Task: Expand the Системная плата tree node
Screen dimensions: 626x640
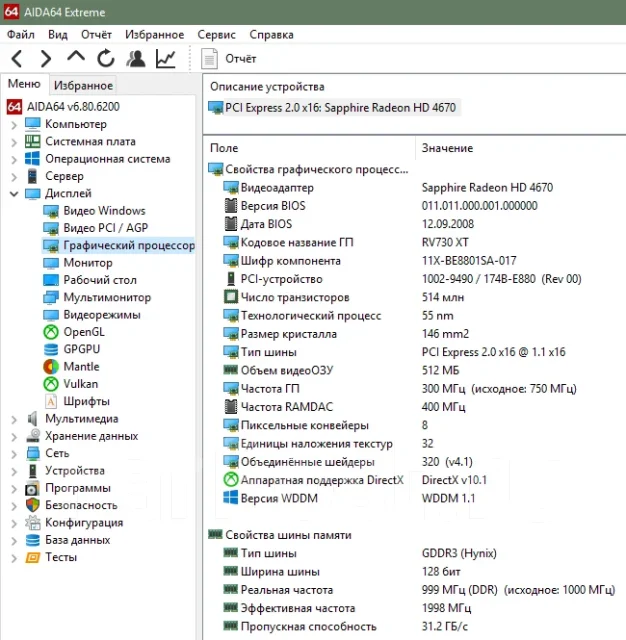Action: click(14, 142)
